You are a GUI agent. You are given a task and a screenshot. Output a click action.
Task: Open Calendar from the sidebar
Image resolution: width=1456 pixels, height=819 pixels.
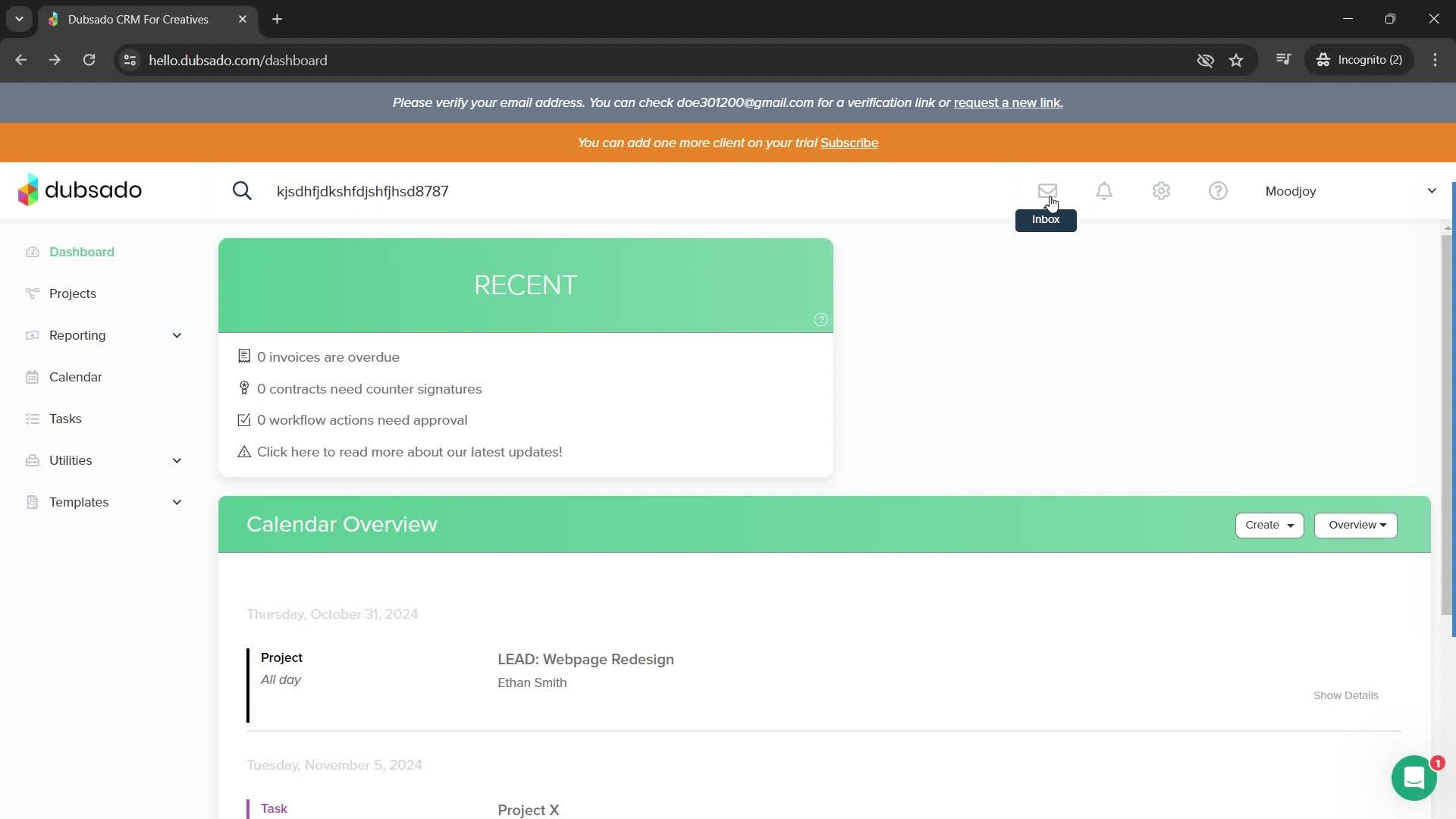coord(75,377)
